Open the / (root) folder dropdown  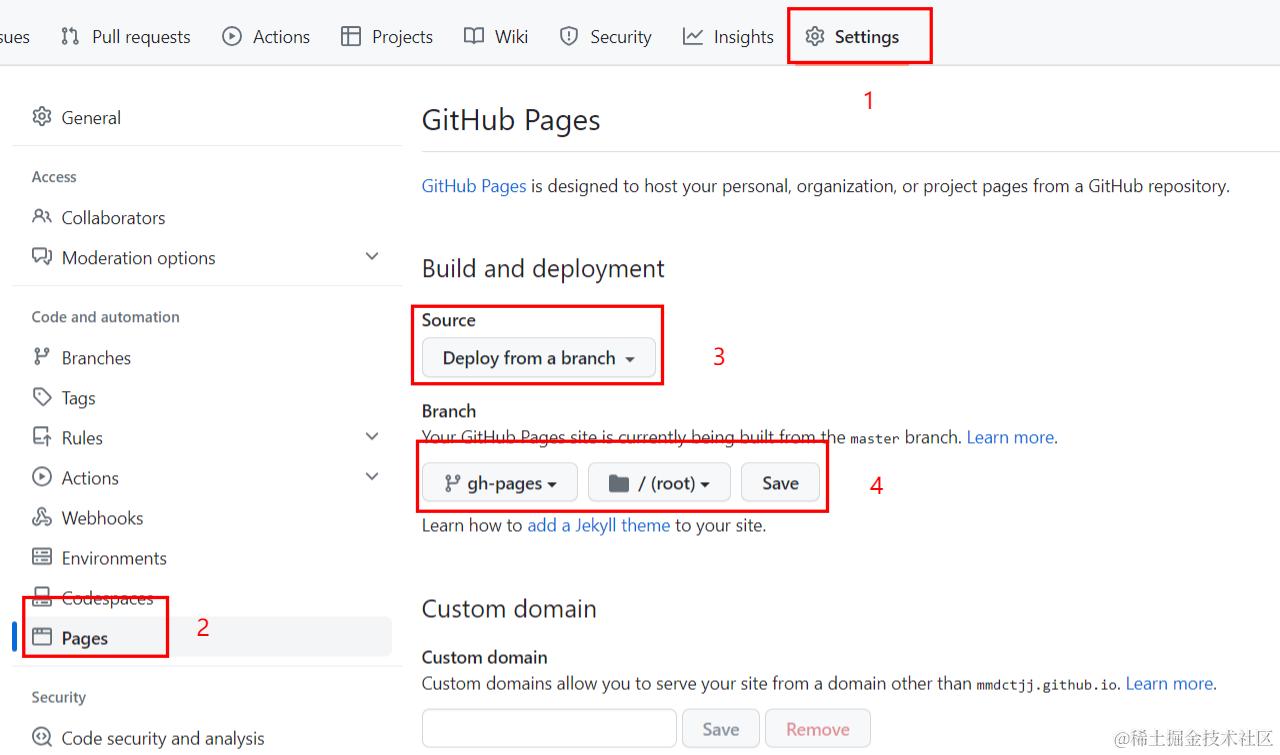pos(659,483)
